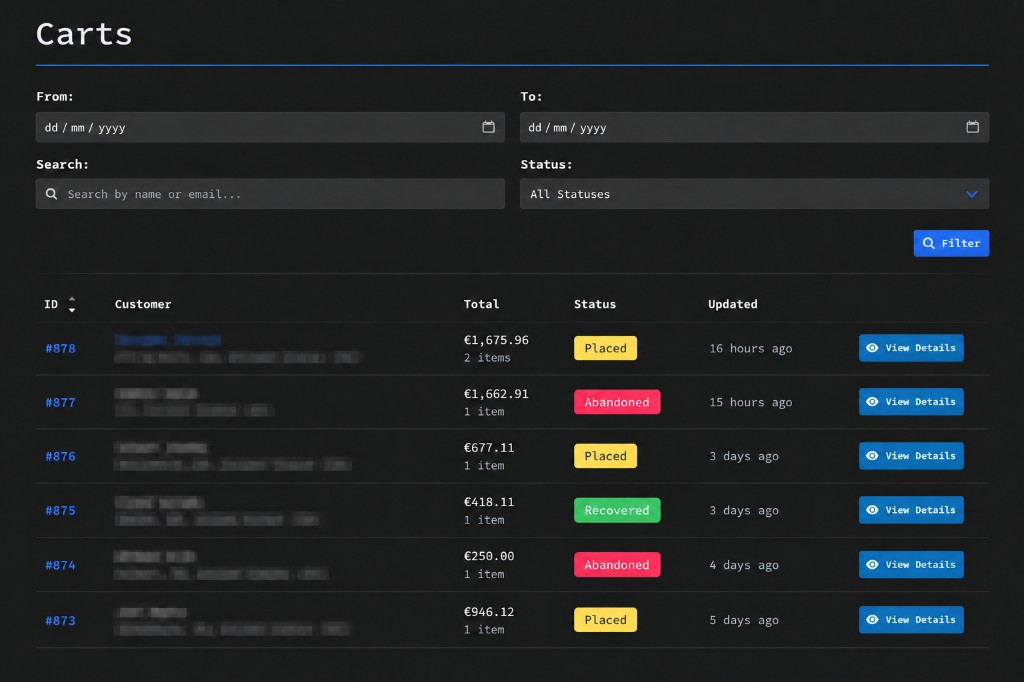Viewport: 1024px width, 682px height.
Task: Click the Updated column header
Action: pyautogui.click(x=733, y=304)
